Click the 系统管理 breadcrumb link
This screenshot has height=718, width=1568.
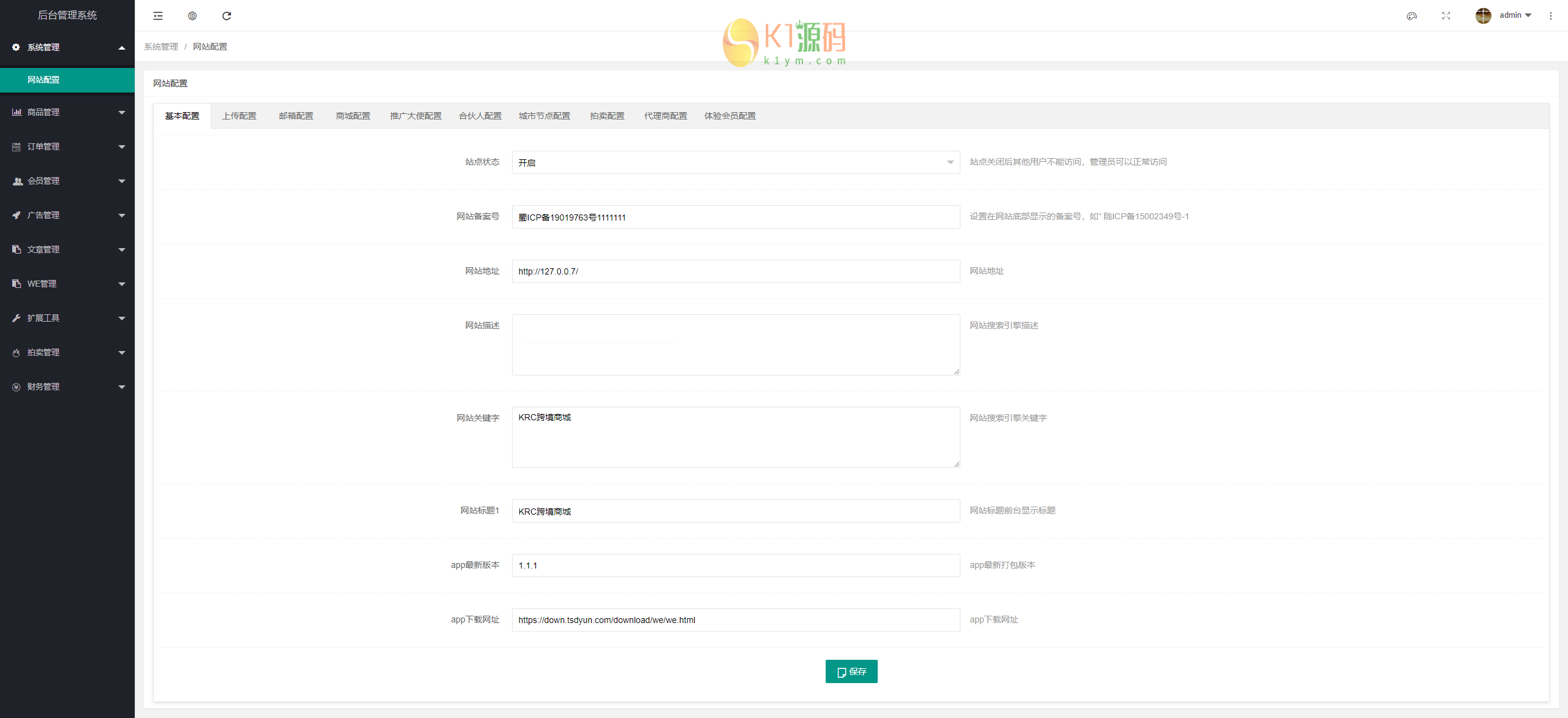(161, 47)
